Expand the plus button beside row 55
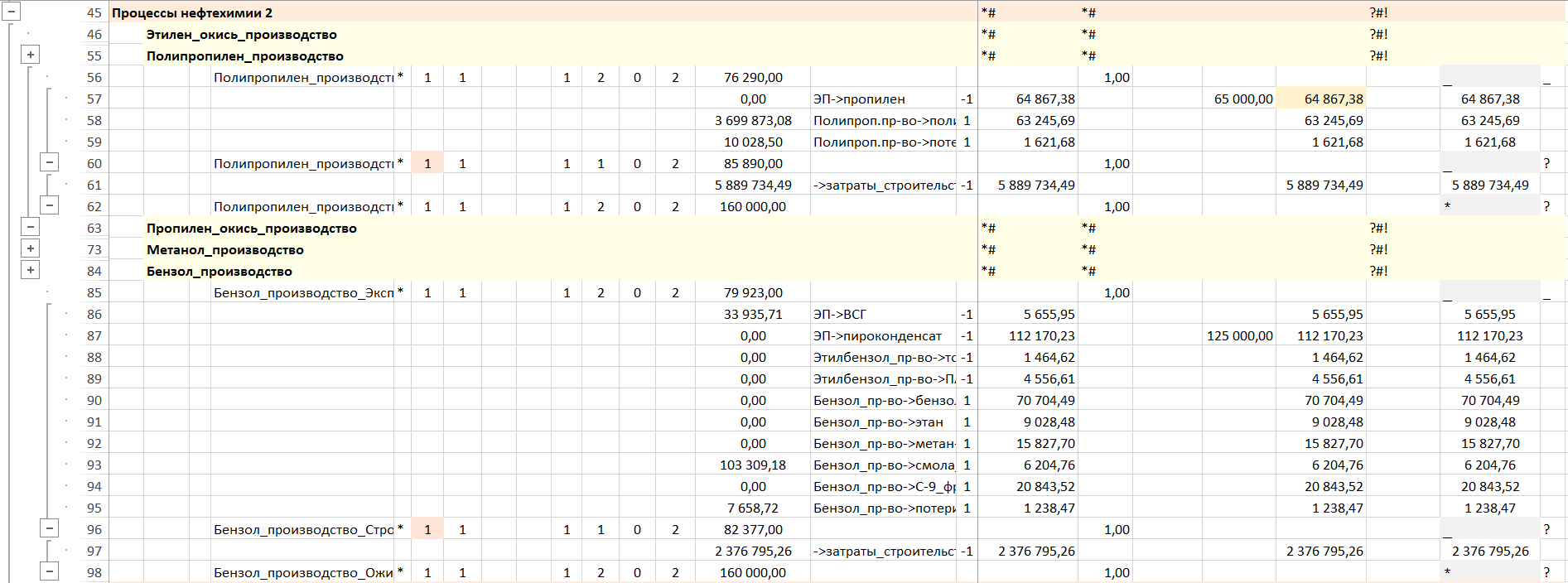 [31, 55]
